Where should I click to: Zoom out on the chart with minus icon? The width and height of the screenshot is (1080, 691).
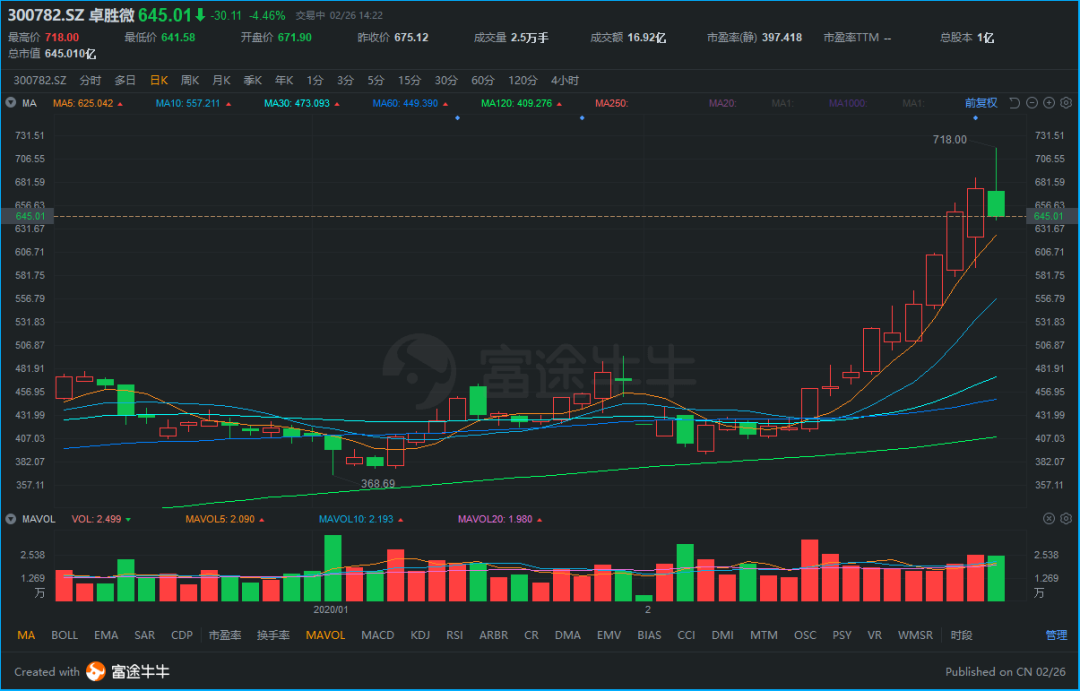pos(1031,102)
